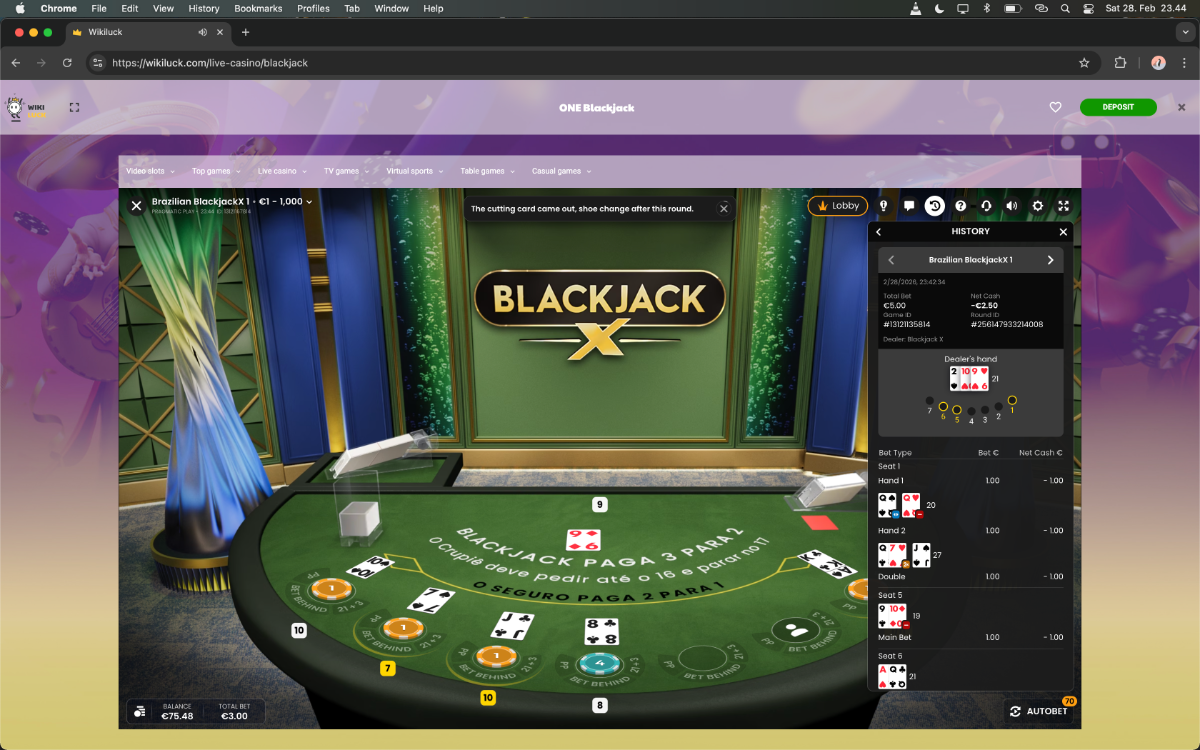The width and height of the screenshot is (1200, 750).
Task: Dismiss the cutting card notification
Action: coord(724,209)
